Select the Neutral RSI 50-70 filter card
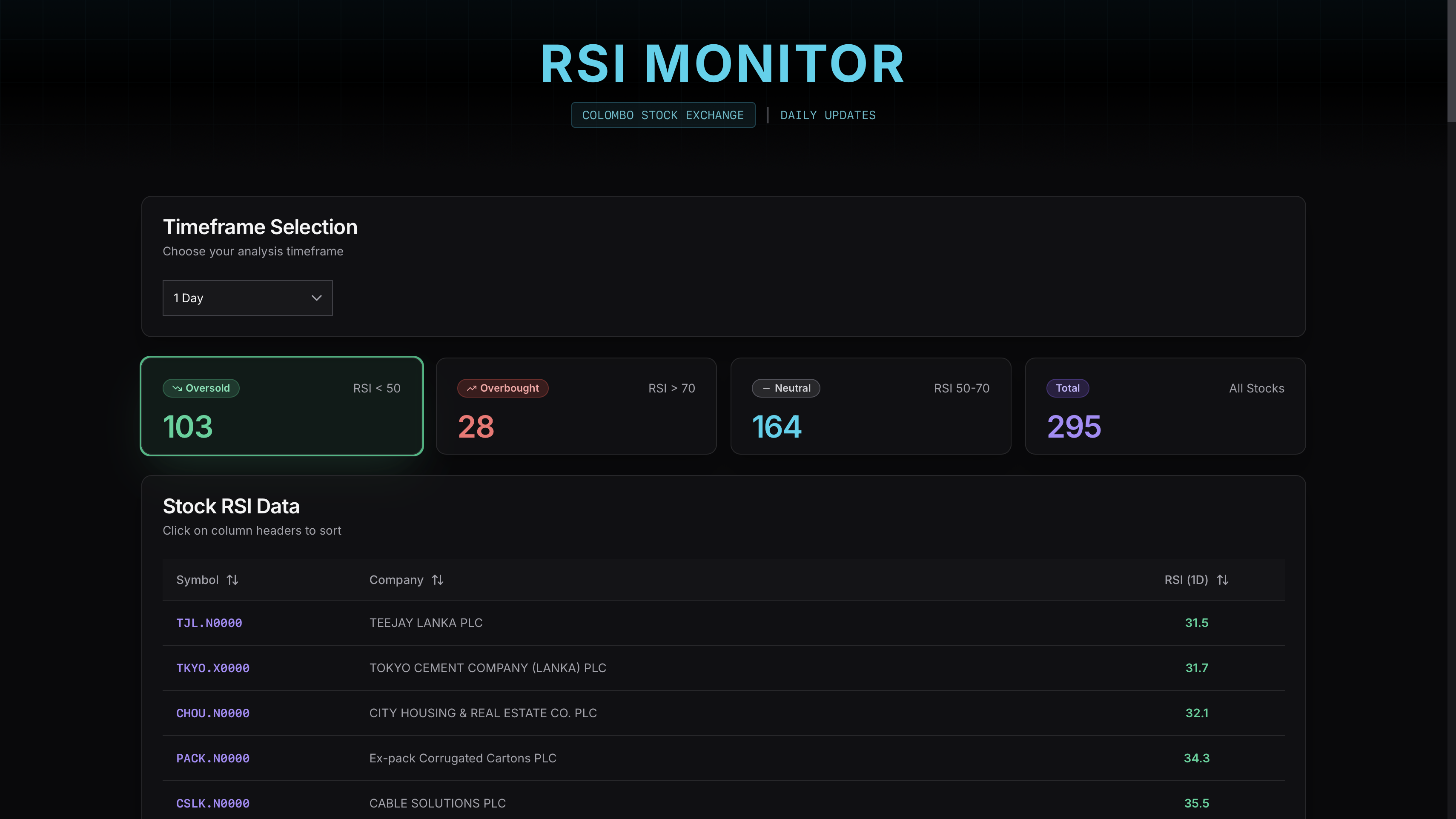The width and height of the screenshot is (1456, 819). pos(871,406)
